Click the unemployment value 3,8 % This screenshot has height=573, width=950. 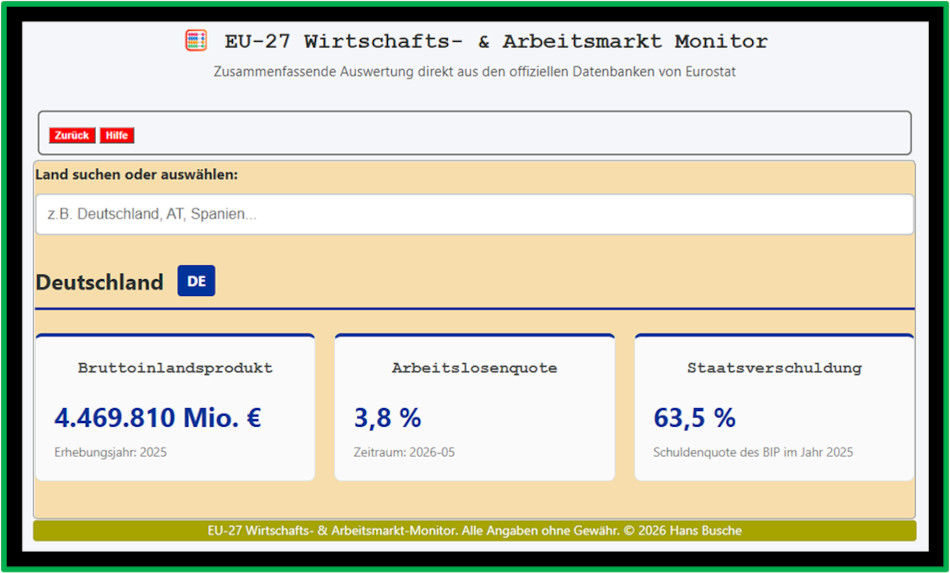(387, 417)
